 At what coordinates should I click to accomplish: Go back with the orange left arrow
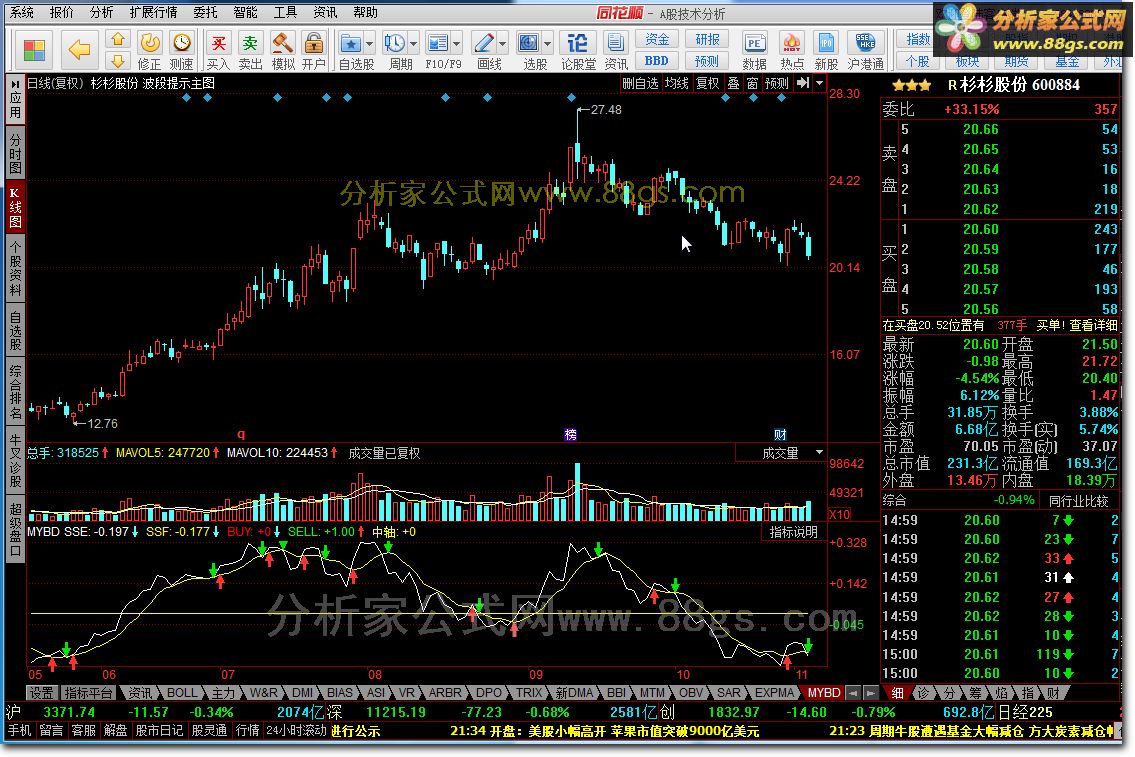click(x=79, y=49)
